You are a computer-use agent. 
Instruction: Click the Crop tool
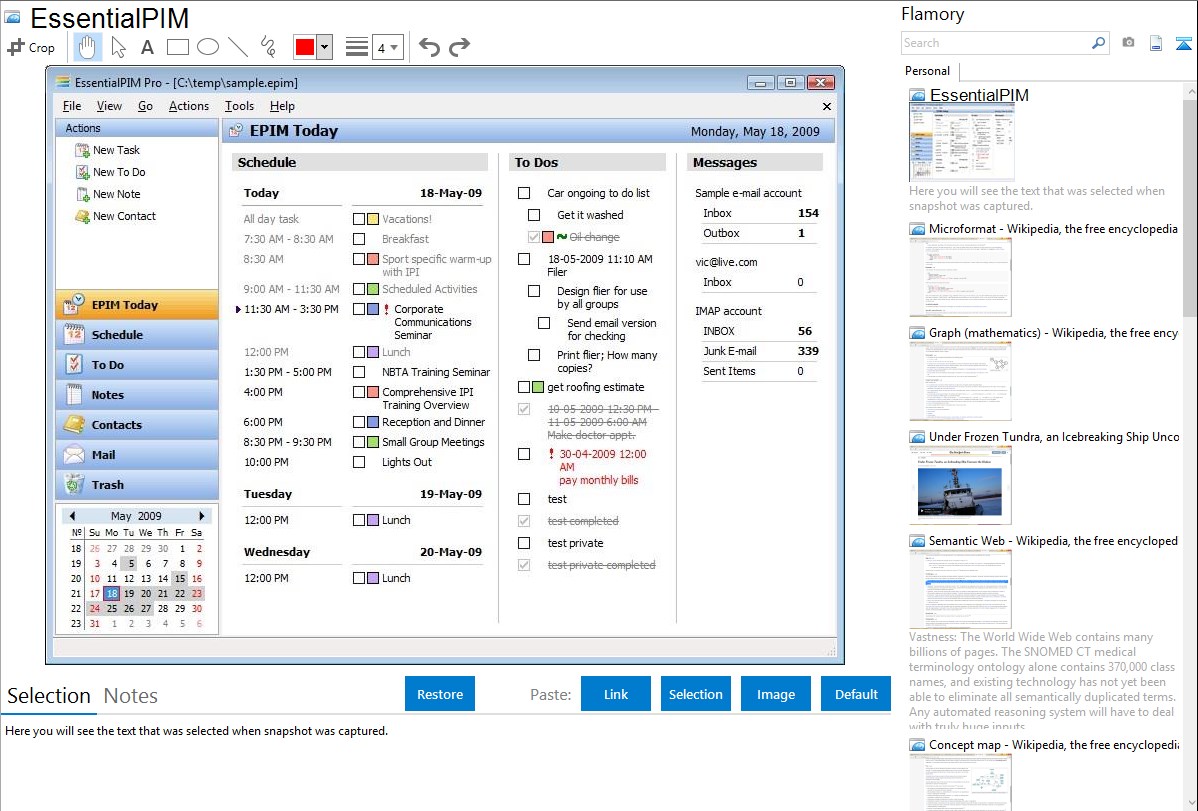pyautogui.click(x=31, y=47)
